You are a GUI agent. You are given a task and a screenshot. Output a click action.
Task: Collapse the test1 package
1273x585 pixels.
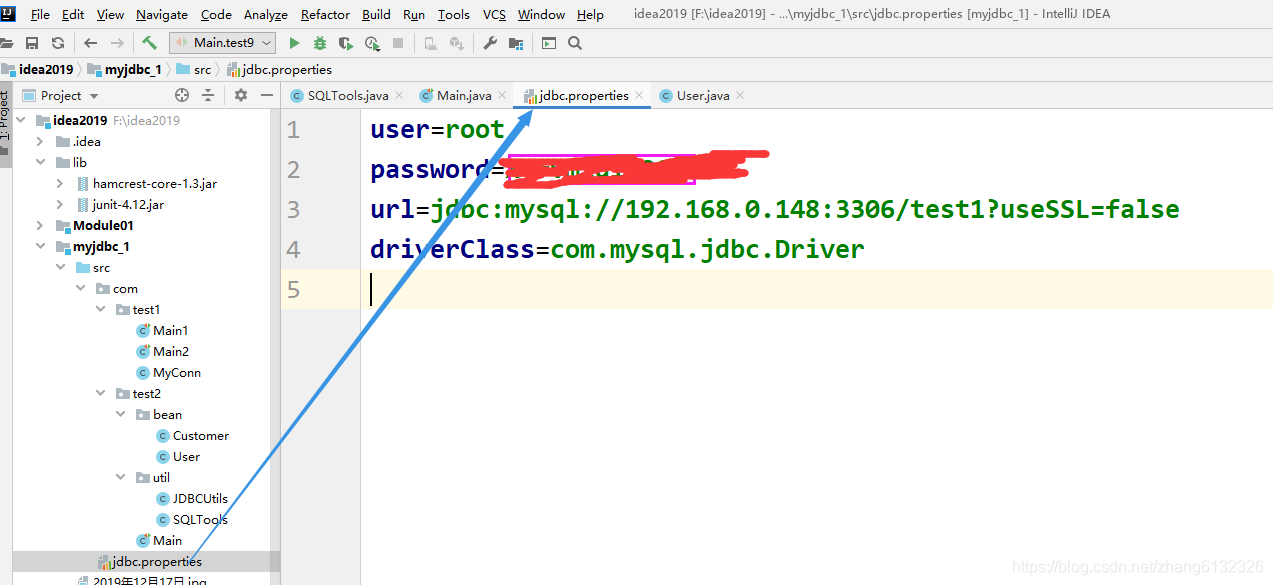(100, 309)
